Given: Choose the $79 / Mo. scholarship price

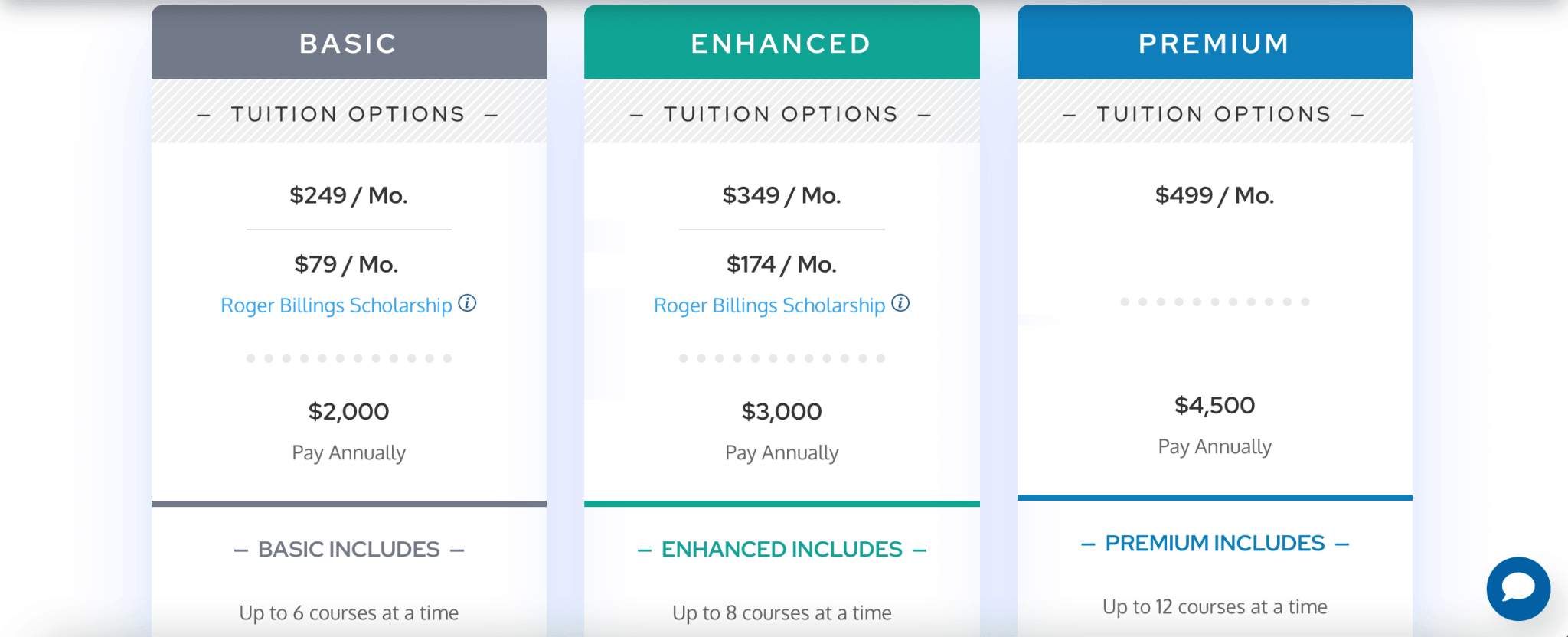Looking at the screenshot, I should click(346, 264).
